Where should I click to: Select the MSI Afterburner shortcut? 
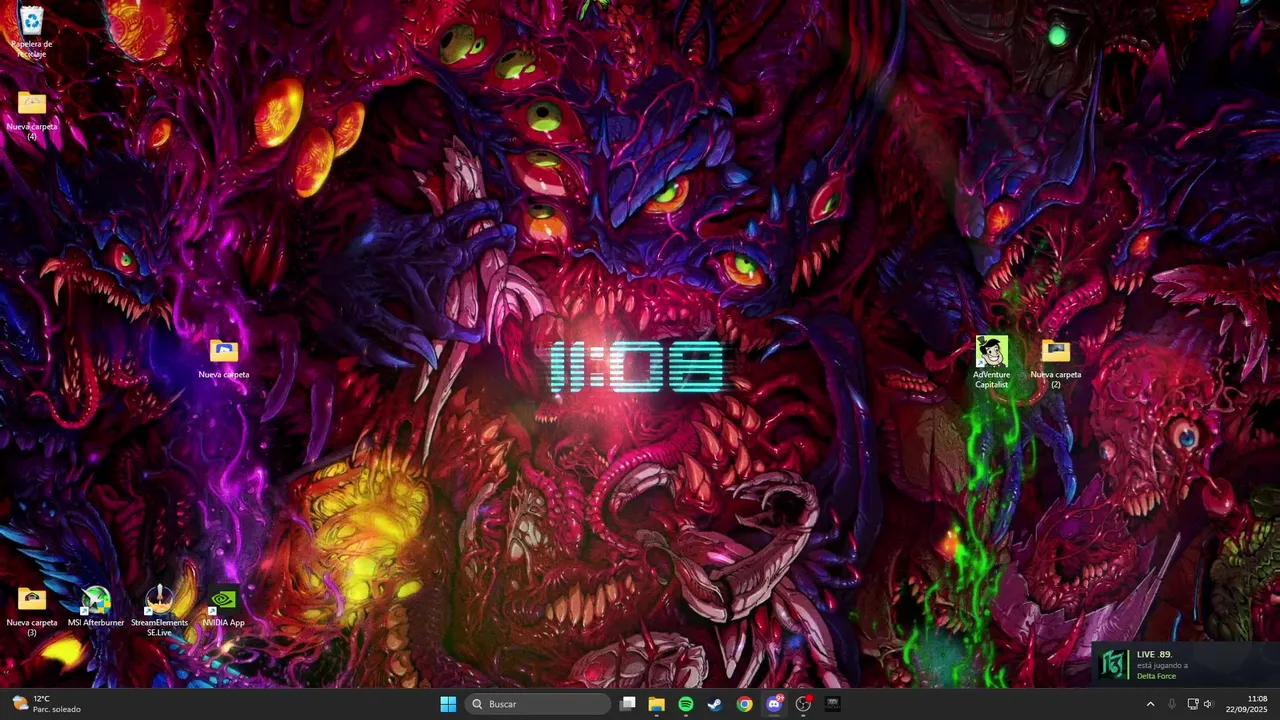(x=96, y=607)
